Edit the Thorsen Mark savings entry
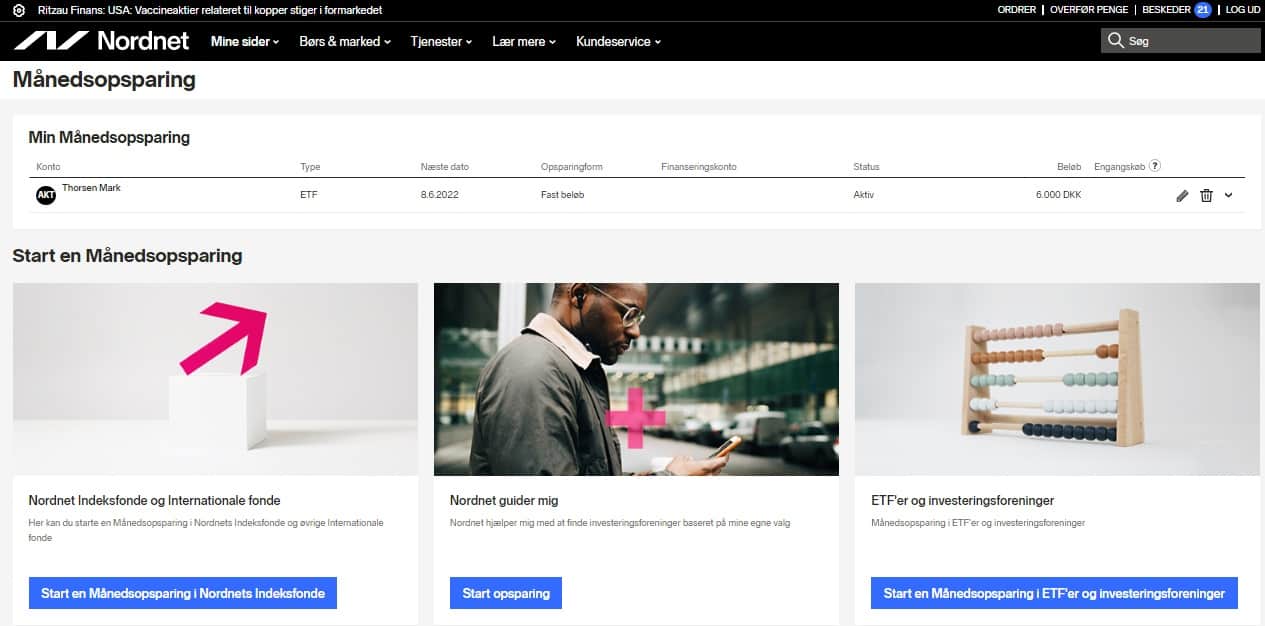 pos(1183,195)
